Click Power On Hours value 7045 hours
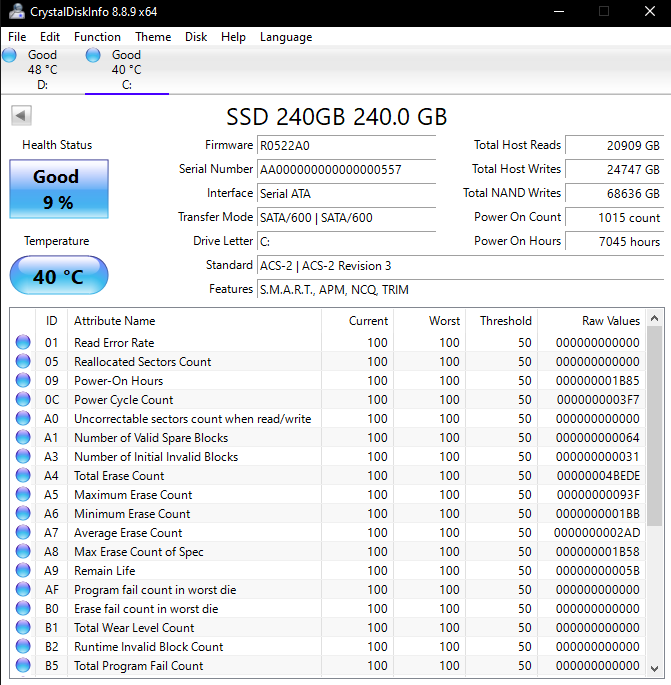This screenshot has height=685, width=671. [615, 241]
